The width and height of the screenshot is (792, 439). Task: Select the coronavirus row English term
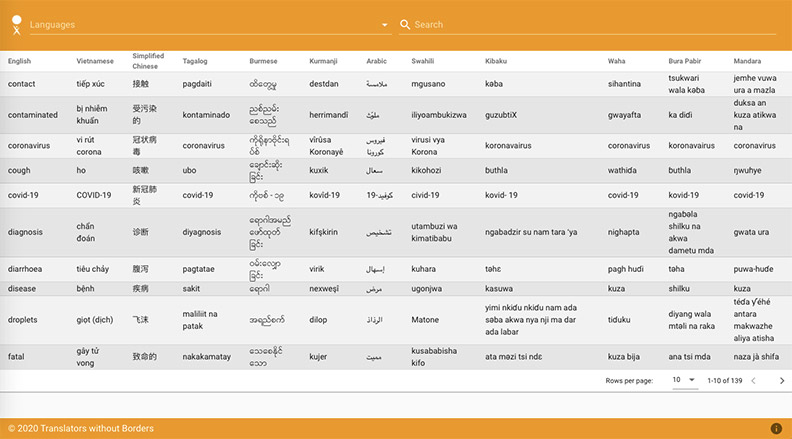(29, 146)
